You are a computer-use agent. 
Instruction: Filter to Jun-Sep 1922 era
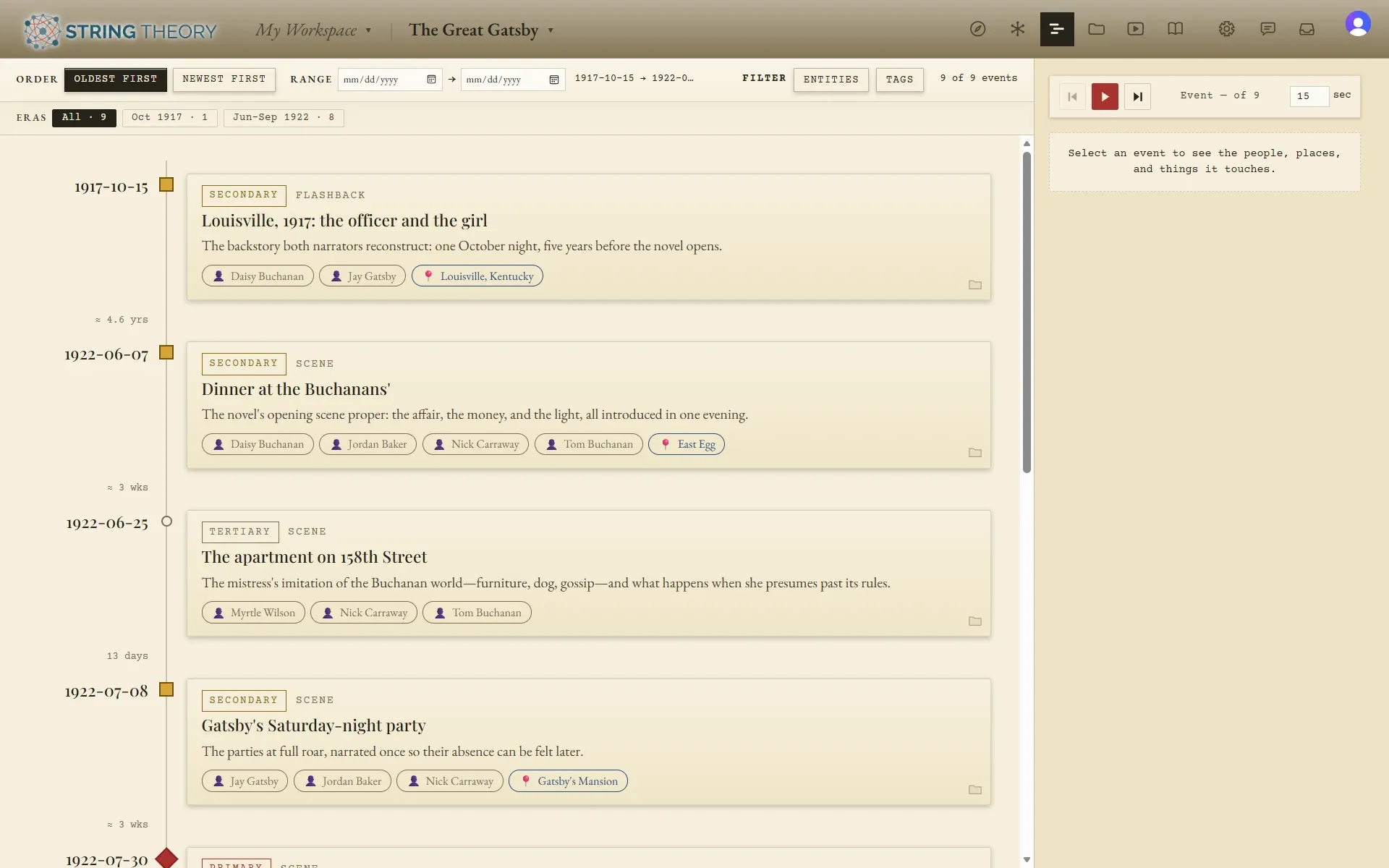click(x=284, y=117)
